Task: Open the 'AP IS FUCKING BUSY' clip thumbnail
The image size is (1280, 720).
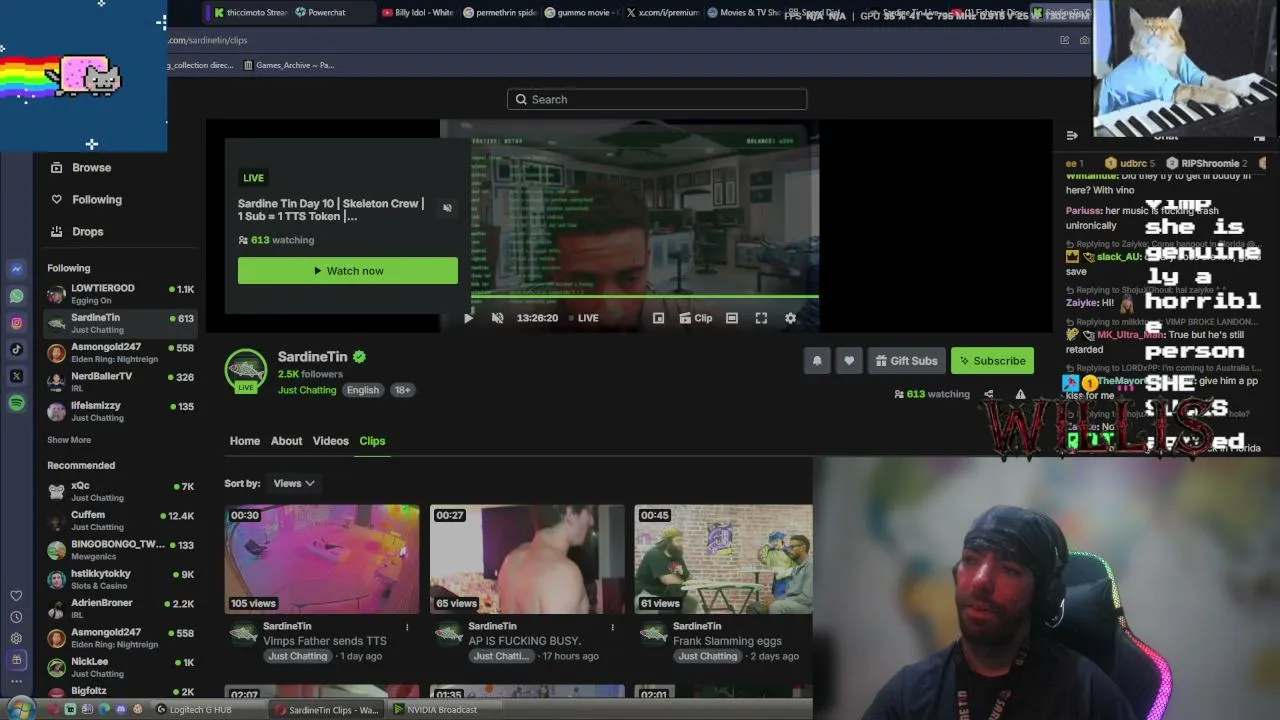Action: click(x=527, y=559)
